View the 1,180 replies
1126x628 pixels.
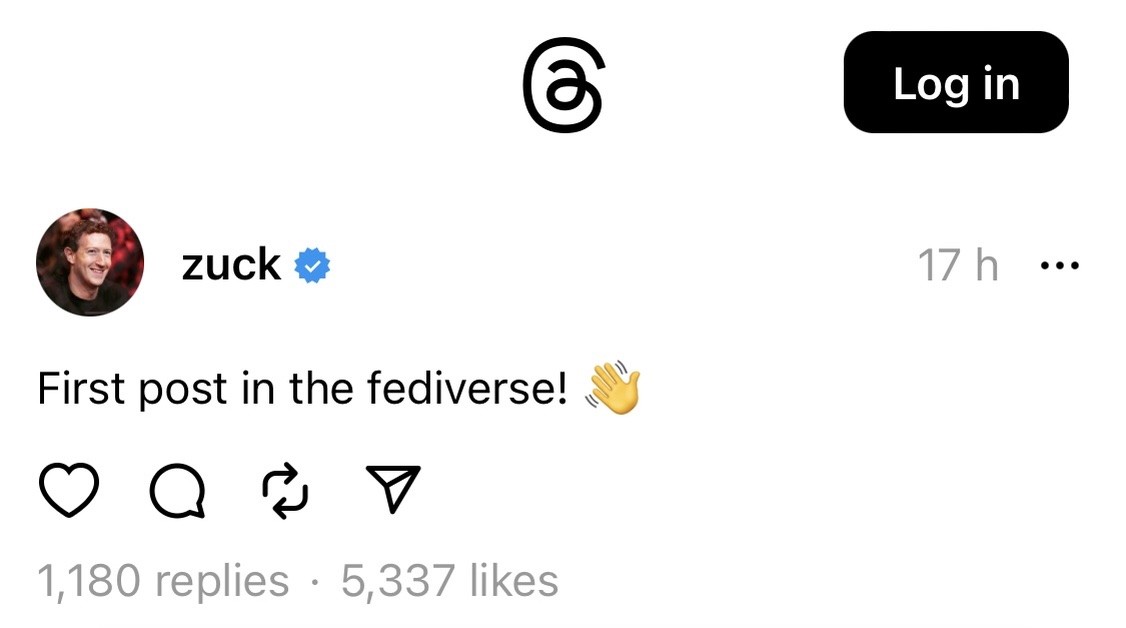(x=163, y=581)
